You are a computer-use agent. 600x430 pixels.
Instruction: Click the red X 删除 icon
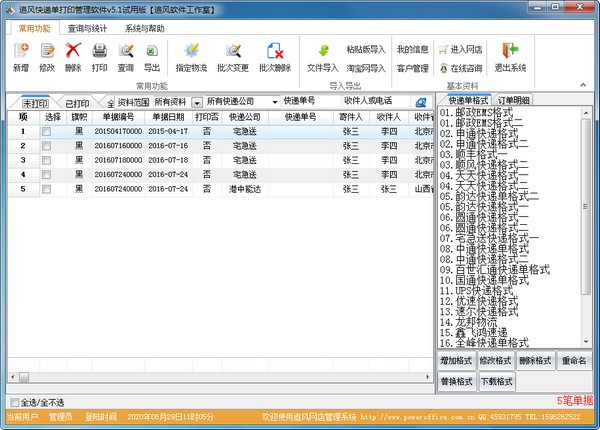tap(73, 50)
